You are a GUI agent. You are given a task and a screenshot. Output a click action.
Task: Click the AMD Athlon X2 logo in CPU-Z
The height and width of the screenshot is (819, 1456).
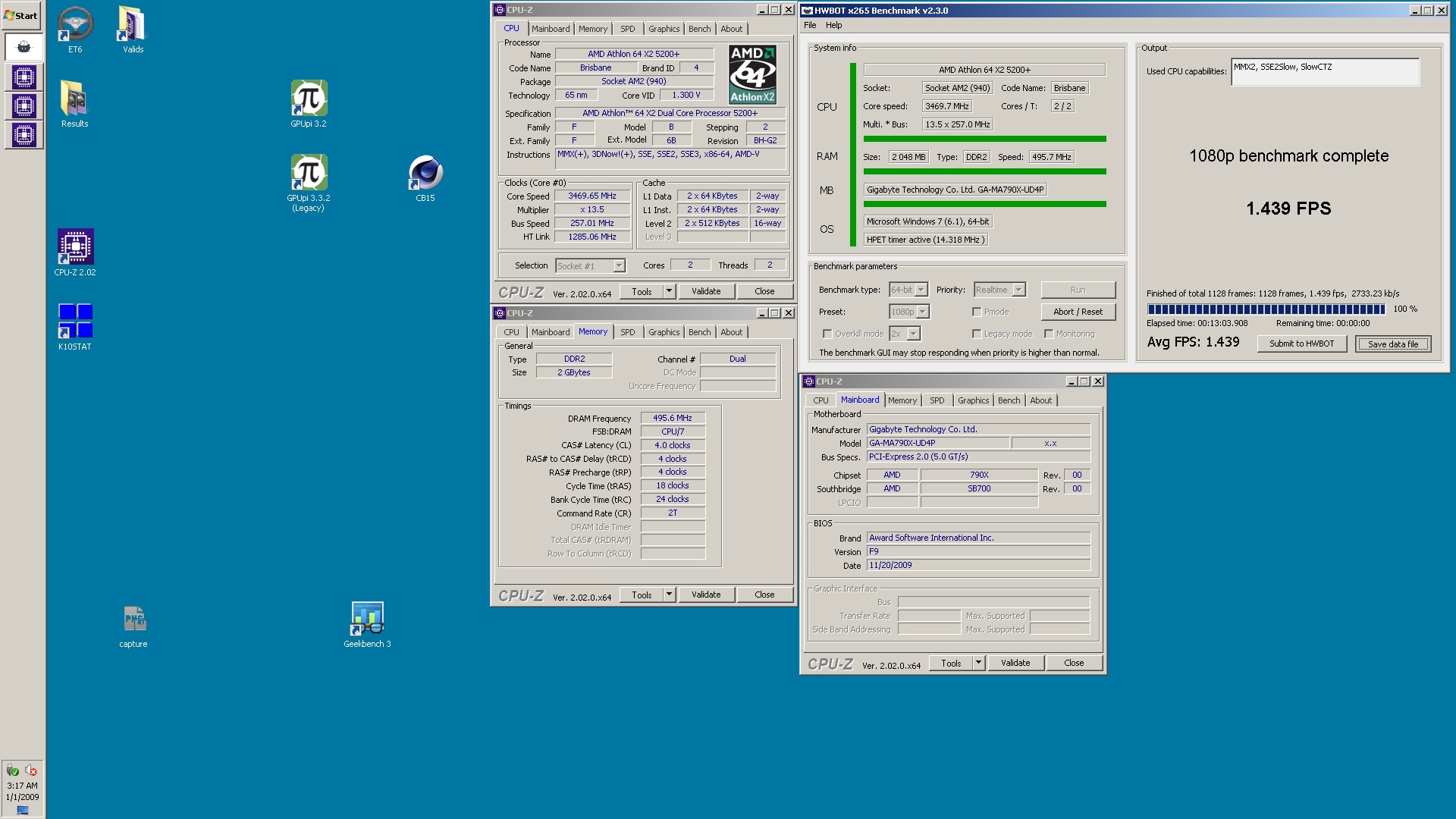click(x=752, y=74)
